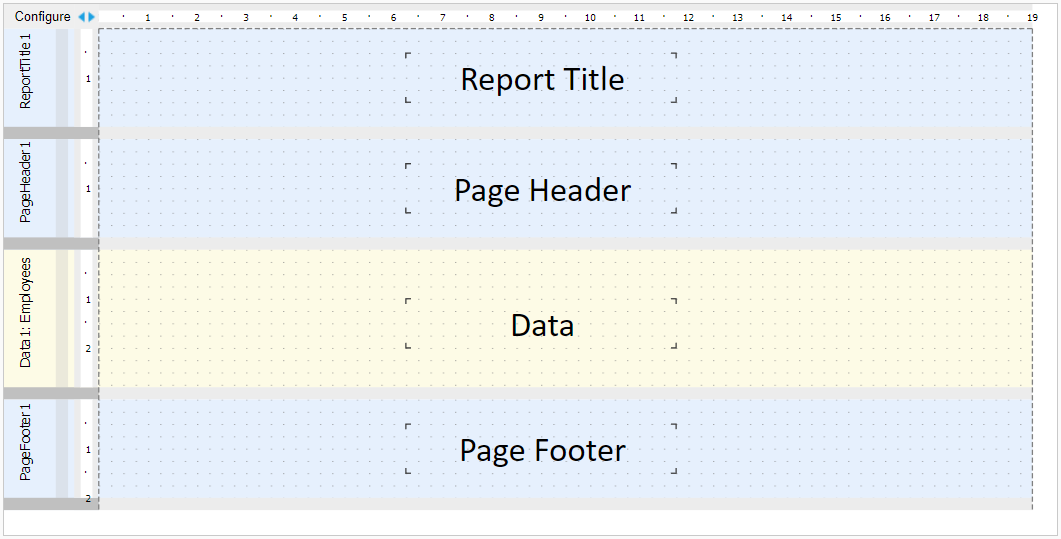
Task: Click the Page Footer text object
Action: pos(541,450)
